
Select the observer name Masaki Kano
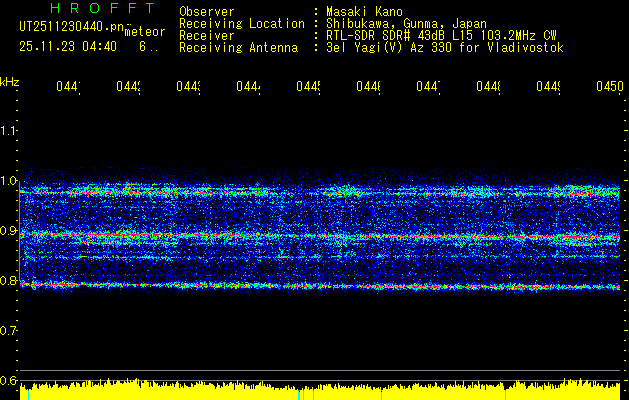tap(364, 12)
